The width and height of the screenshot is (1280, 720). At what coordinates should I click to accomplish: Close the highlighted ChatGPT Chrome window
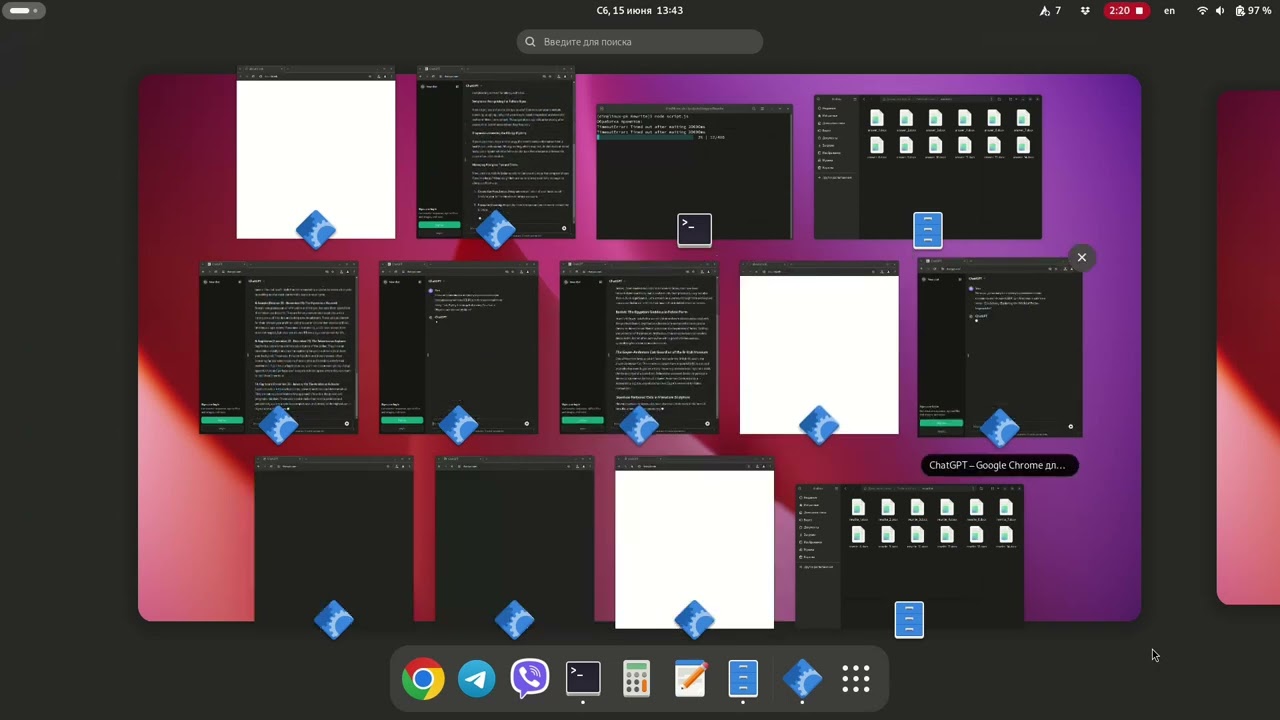1081,258
